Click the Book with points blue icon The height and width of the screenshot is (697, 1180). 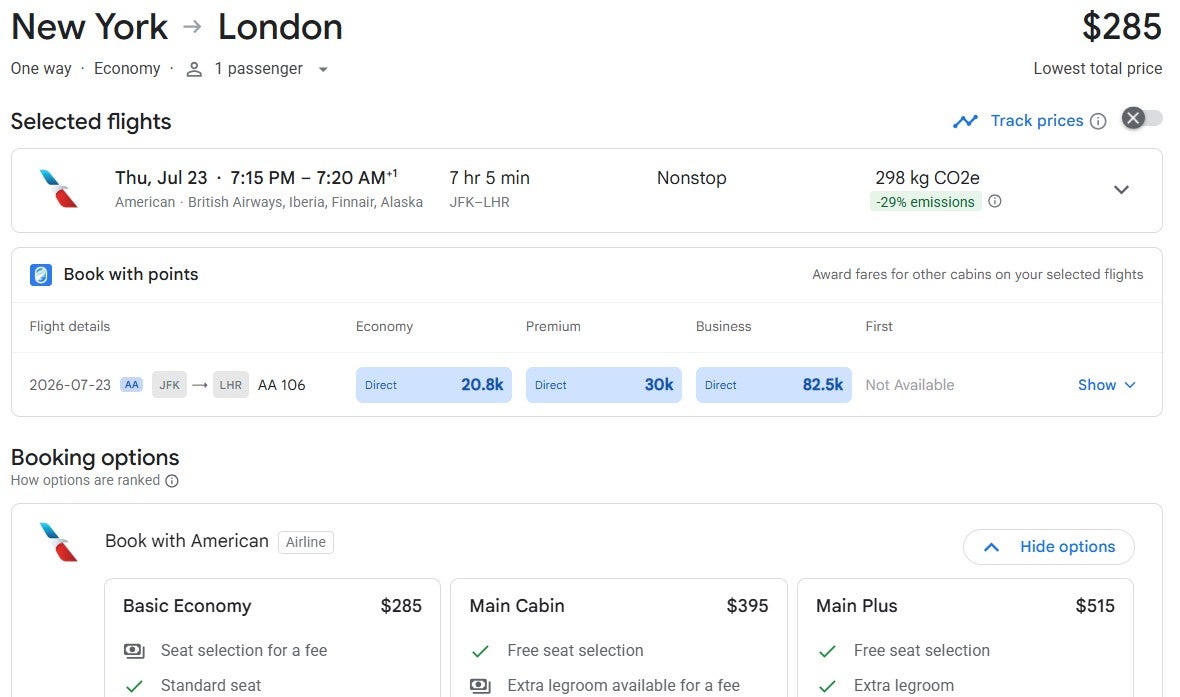click(x=41, y=275)
